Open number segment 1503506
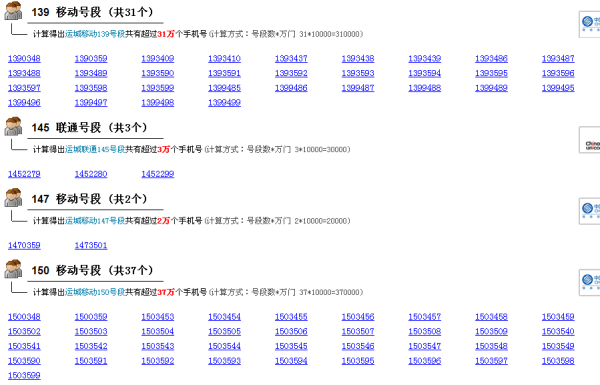Image resolution: width=600 pixels, height=385 pixels. [x=291, y=331]
